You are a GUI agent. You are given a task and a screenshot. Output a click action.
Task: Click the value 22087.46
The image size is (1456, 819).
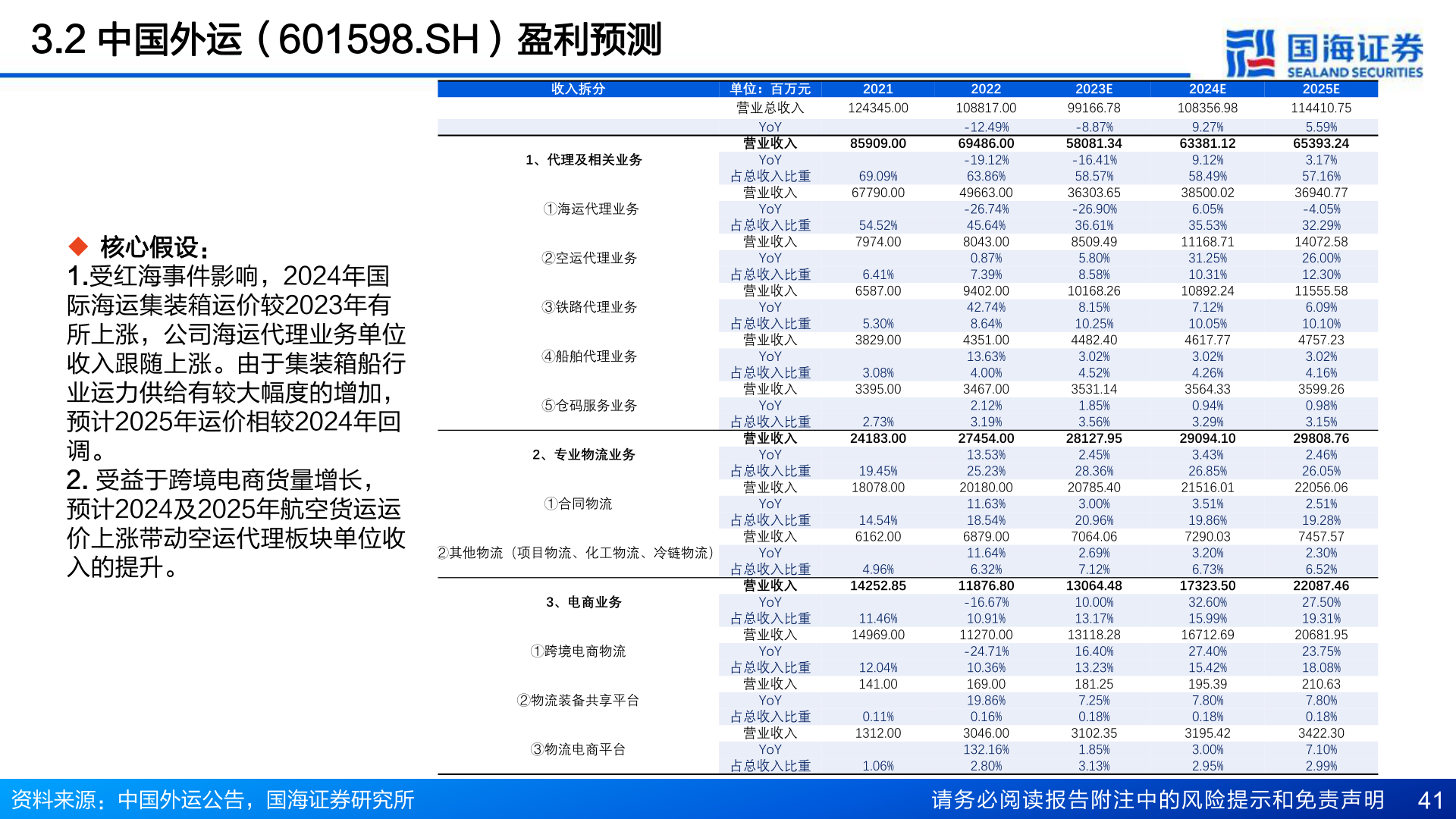click(x=1321, y=586)
